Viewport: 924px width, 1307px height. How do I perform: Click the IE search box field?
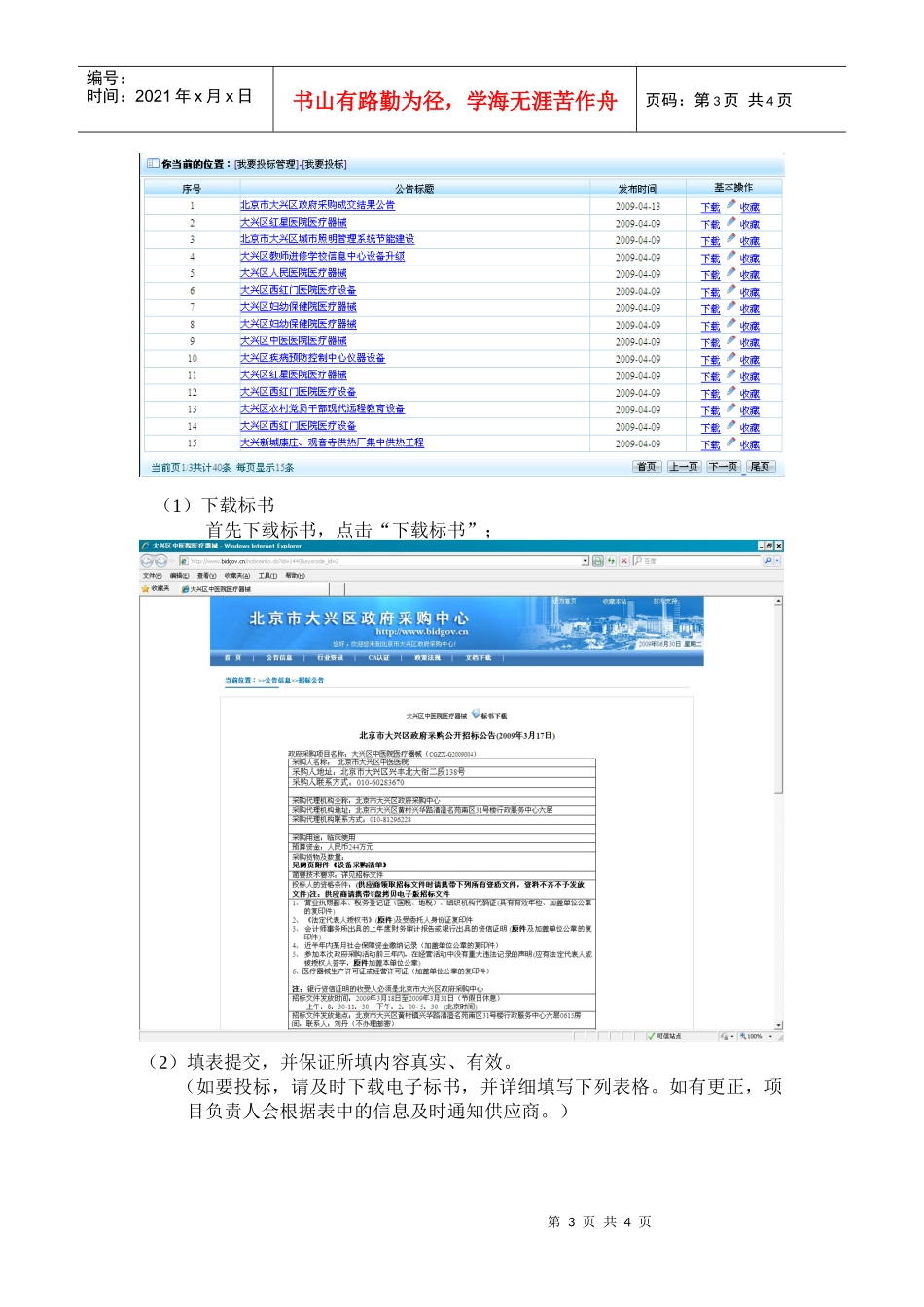(x=696, y=561)
